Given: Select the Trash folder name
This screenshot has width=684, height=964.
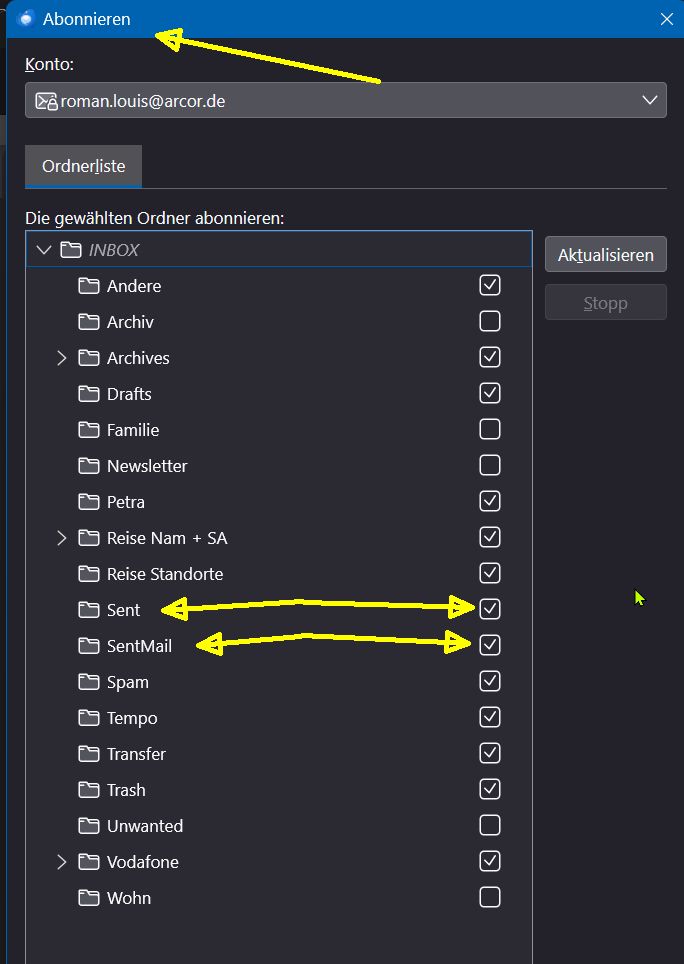Looking at the screenshot, I should (126, 790).
